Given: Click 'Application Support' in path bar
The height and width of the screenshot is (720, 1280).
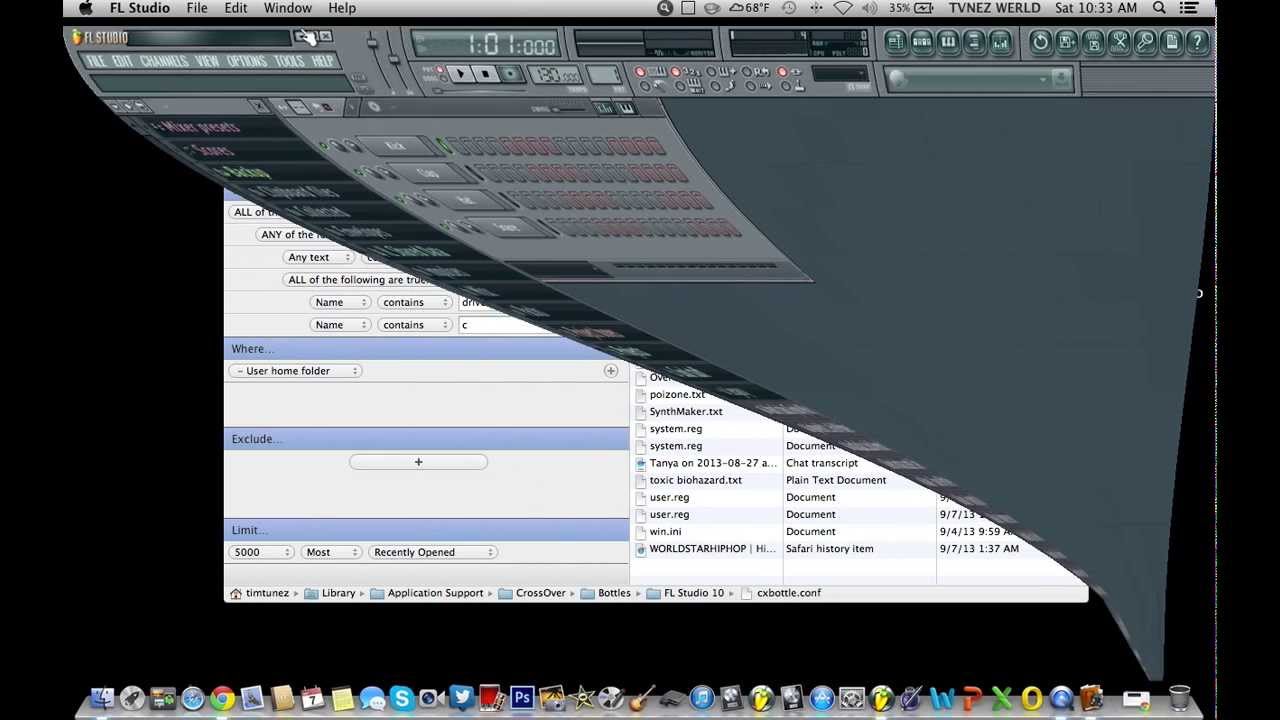Looking at the screenshot, I should tap(427, 593).
